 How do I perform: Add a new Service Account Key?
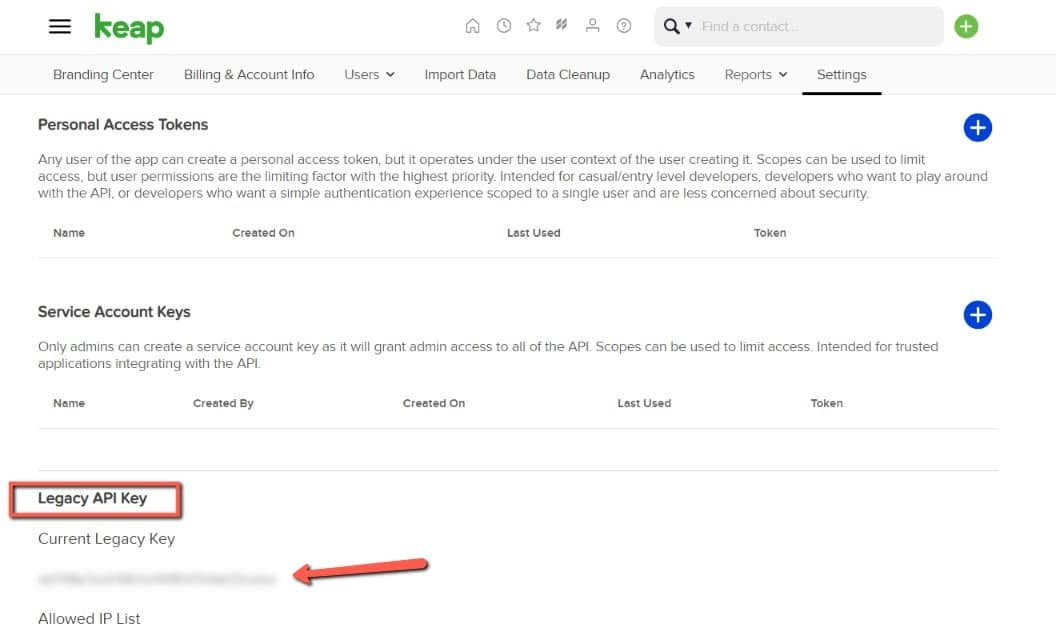point(978,314)
